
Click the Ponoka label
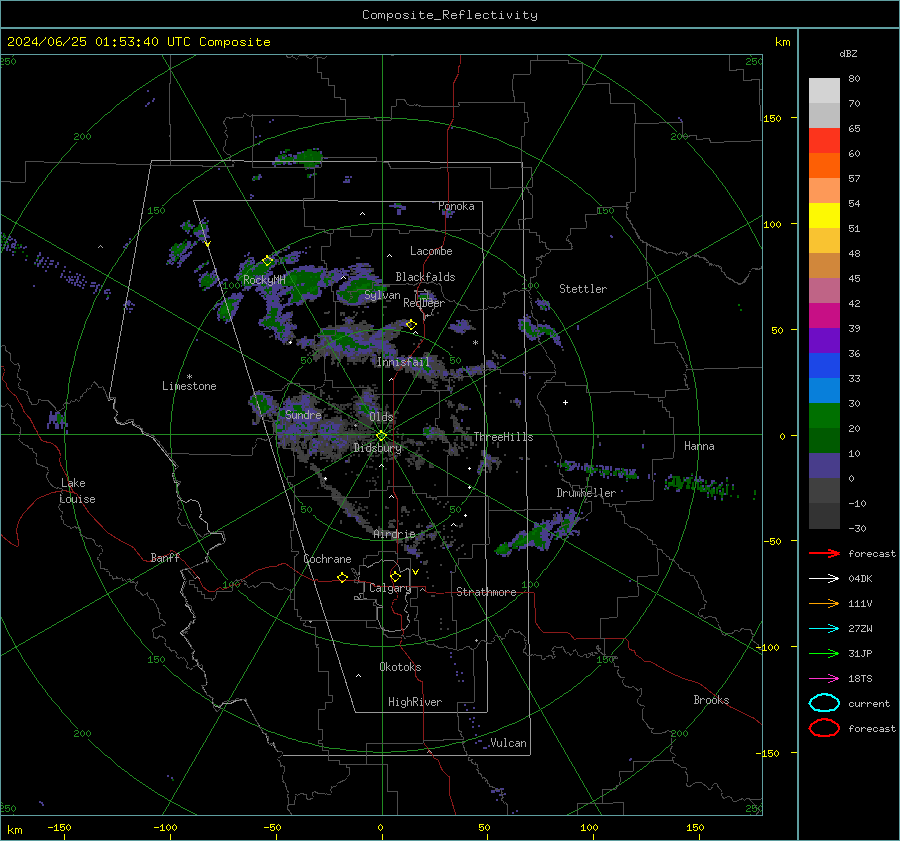456,206
